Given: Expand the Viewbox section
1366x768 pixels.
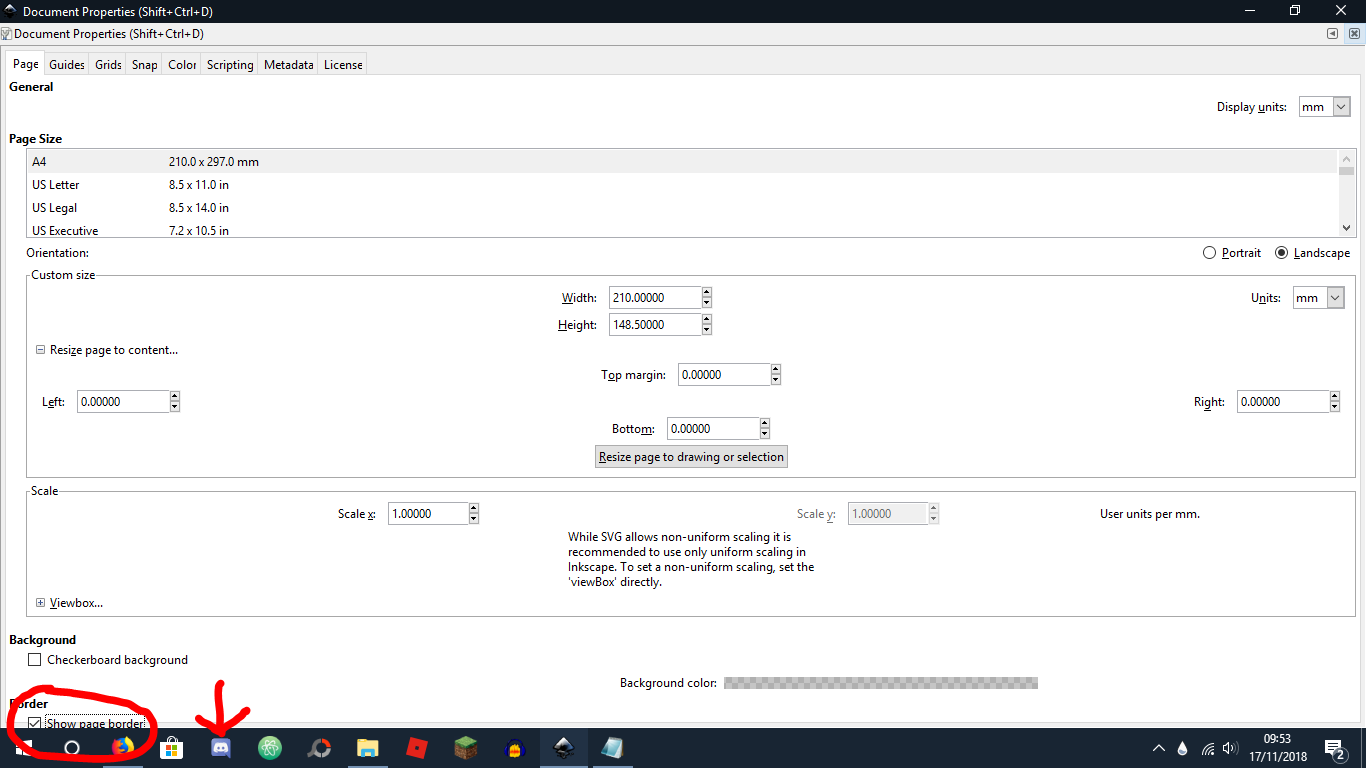Looking at the screenshot, I should click(x=40, y=602).
